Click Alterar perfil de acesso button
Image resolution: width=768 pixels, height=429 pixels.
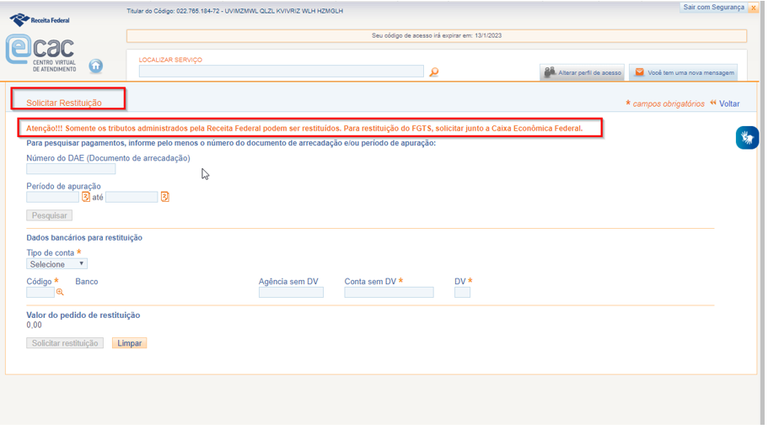pos(582,72)
